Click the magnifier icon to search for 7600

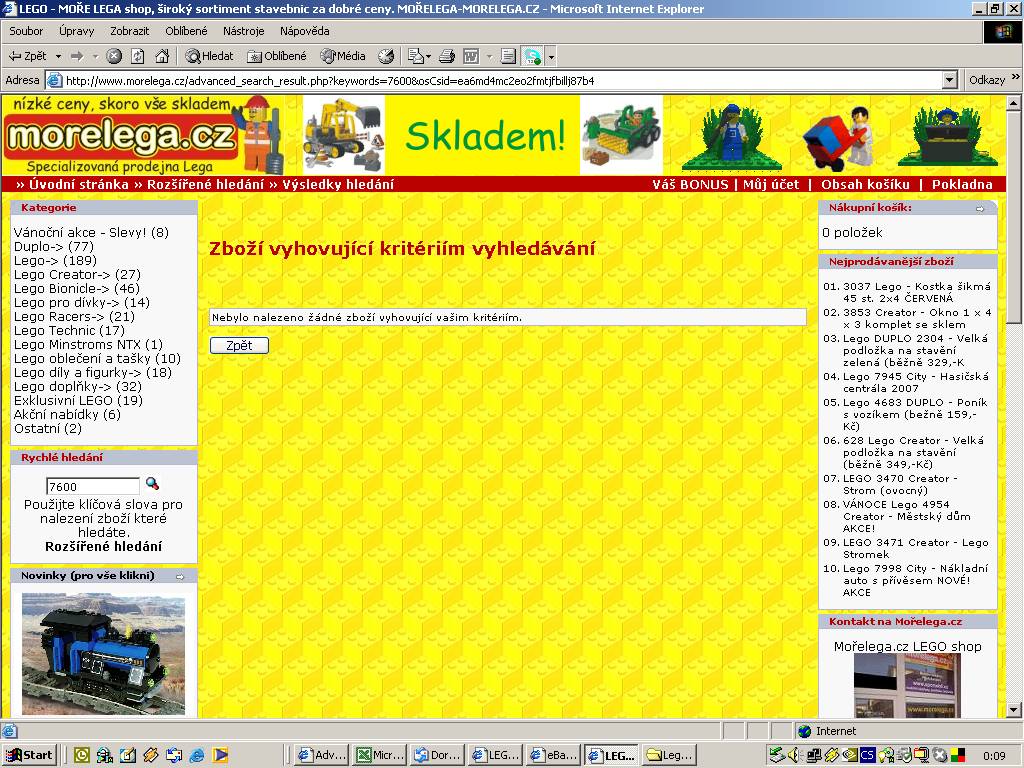(x=153, y=485)
